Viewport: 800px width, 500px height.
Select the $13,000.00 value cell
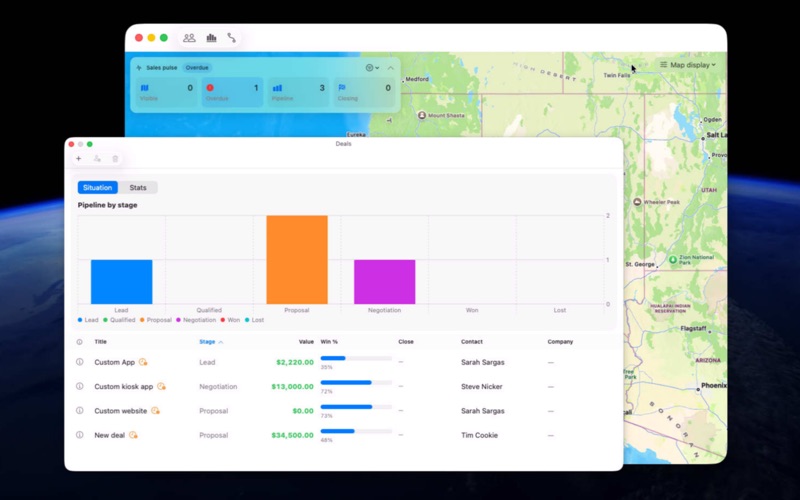pyautogui.click(x=292, y=387)
